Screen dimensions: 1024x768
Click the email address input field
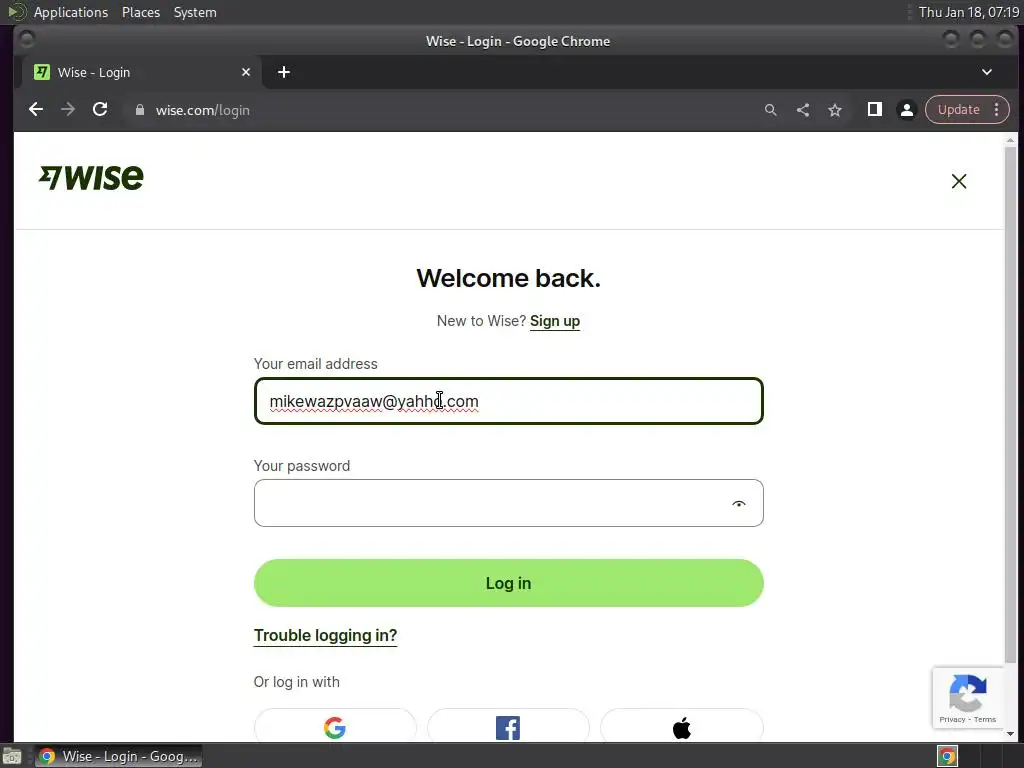(508, 401)
